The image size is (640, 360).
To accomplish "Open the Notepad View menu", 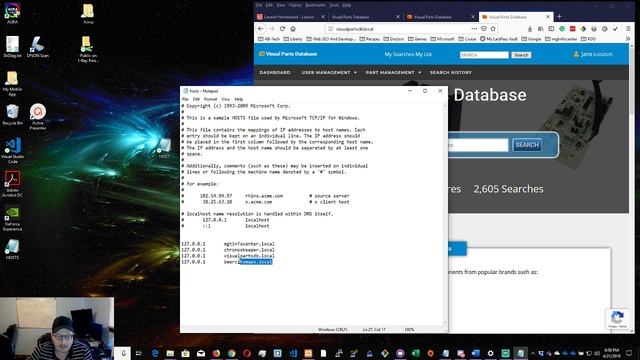I will (x=226, y=99).
